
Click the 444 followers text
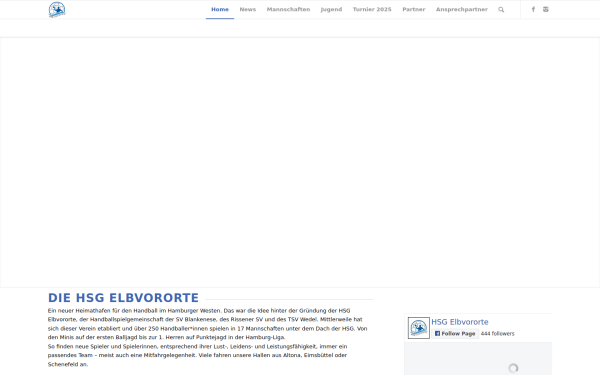tap(497, 334)
